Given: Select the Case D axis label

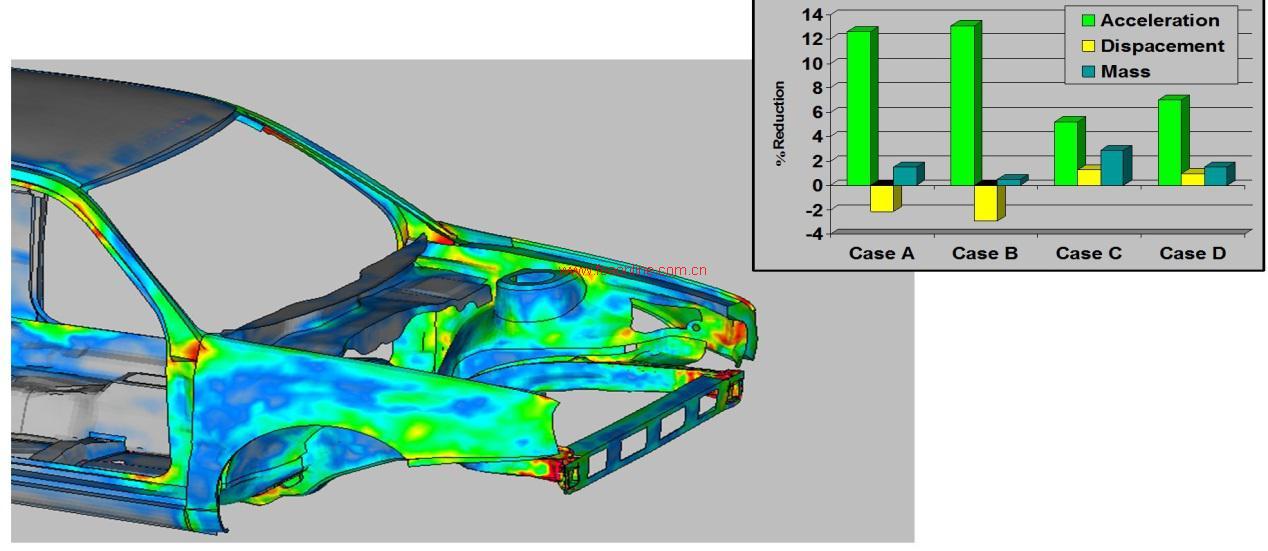Looking at the screenshot, I should [x=1192, y=253].
